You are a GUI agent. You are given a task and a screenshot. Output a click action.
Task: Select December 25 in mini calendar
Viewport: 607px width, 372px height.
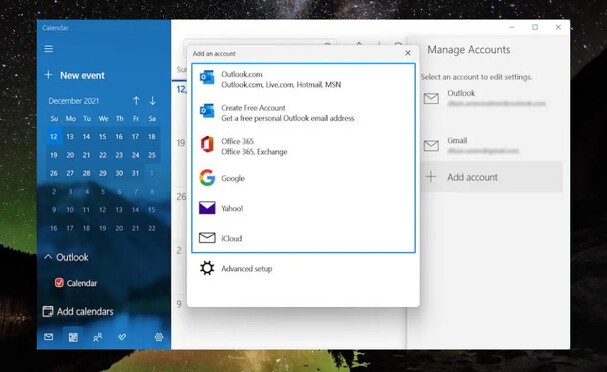click(152, 155)
